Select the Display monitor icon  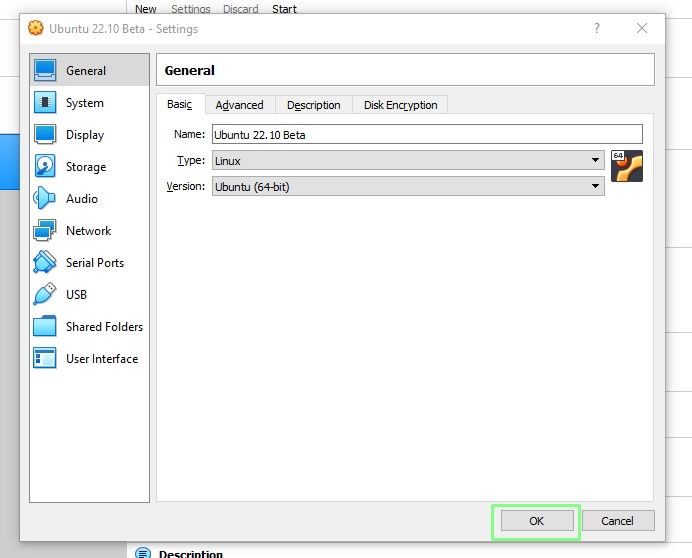45,135
